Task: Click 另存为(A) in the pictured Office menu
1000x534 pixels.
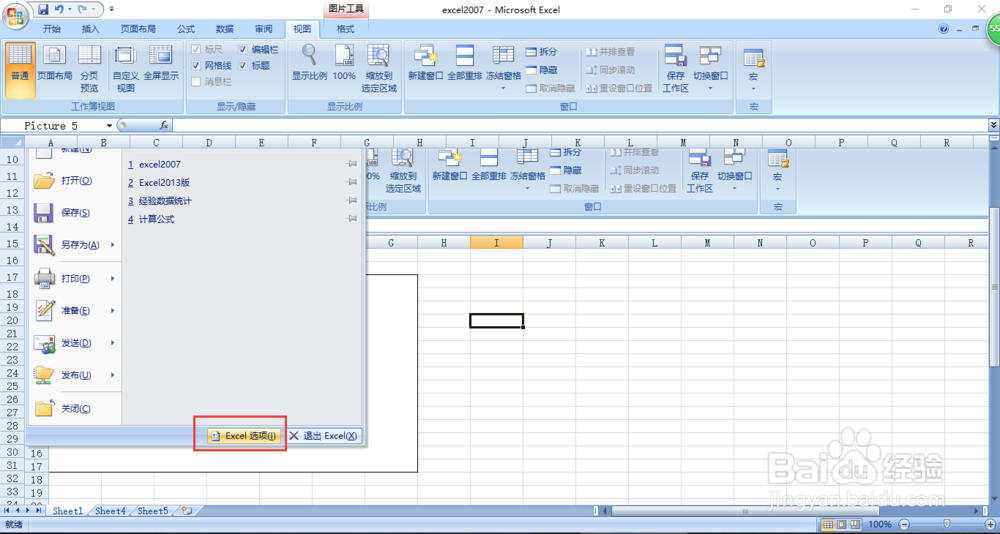Action: pyautogui.click(x=75, y=244)
